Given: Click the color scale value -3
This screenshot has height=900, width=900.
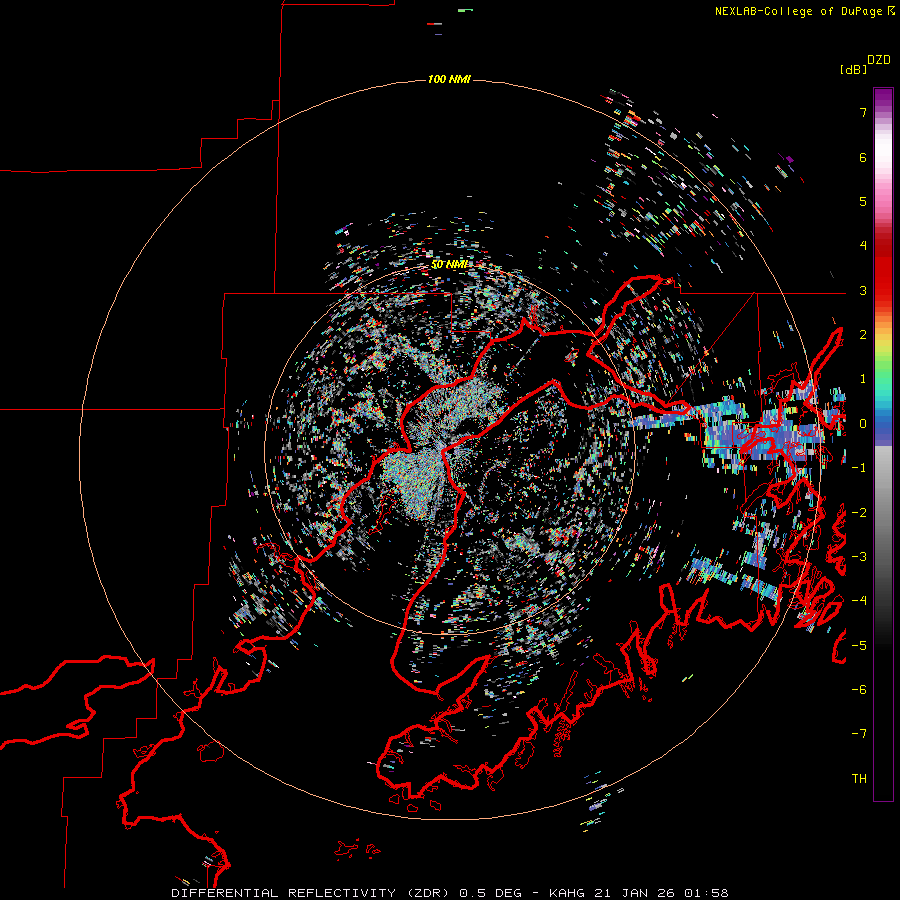Looking at the screenshot, I should tap(859, 557).
